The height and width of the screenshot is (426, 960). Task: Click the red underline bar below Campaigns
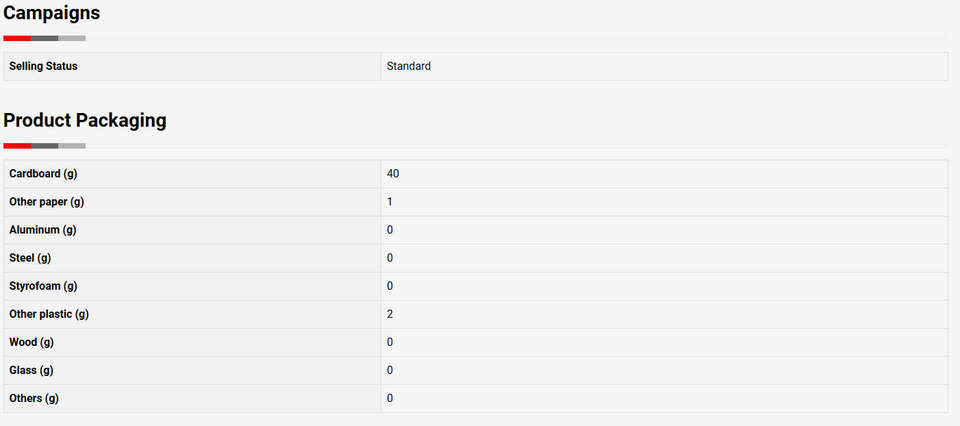pyautogui.click(x=17, y=39)
